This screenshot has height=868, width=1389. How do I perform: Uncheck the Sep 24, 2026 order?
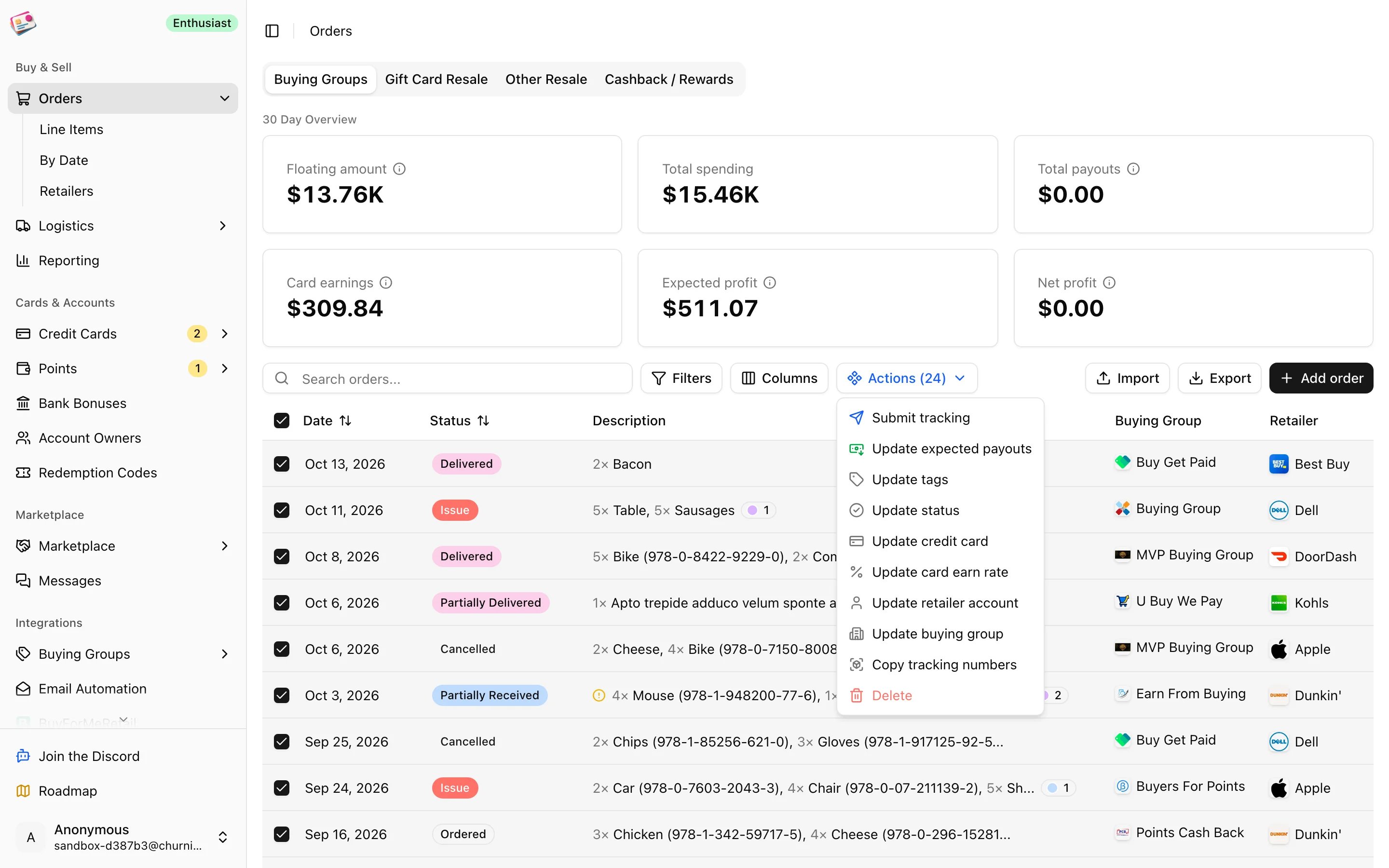[281, 788]
